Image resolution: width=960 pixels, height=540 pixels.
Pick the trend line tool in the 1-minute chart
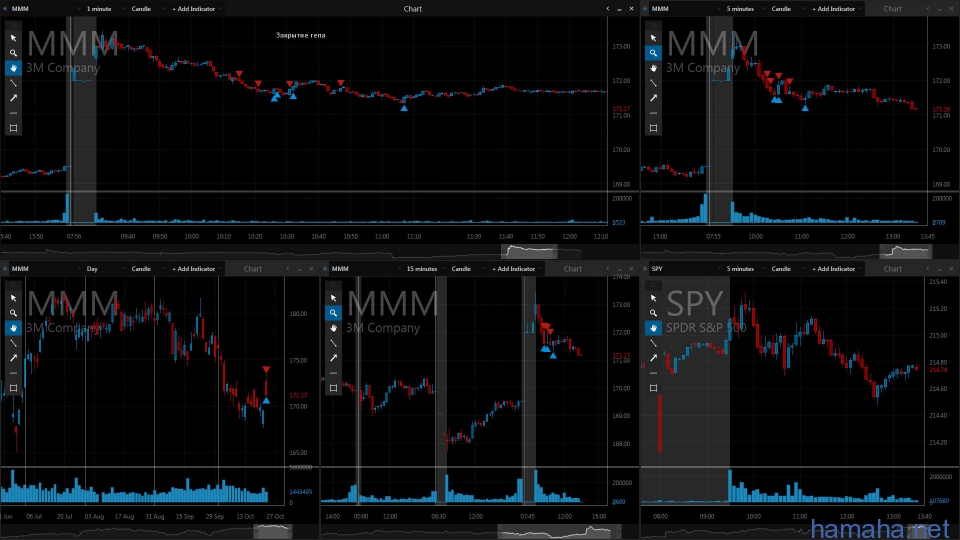coord(13,83)
